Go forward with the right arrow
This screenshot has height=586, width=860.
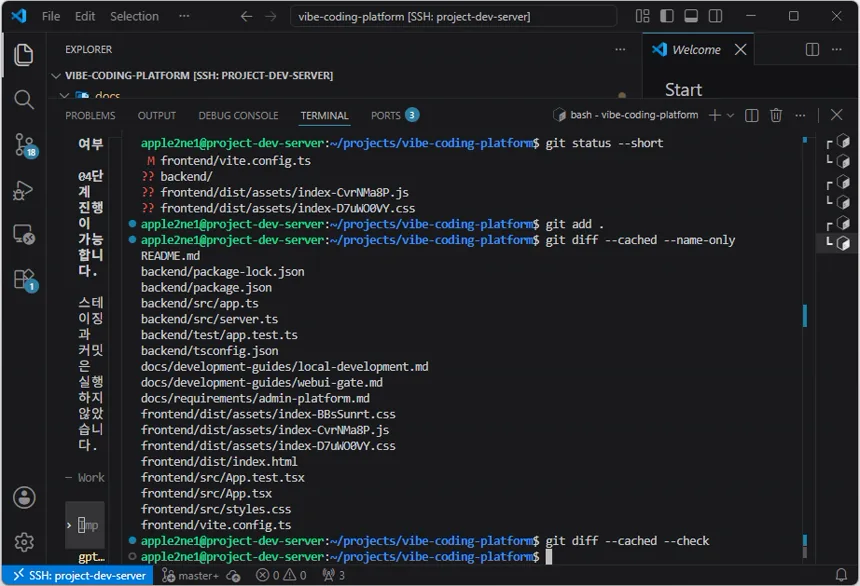coord(270,16)
